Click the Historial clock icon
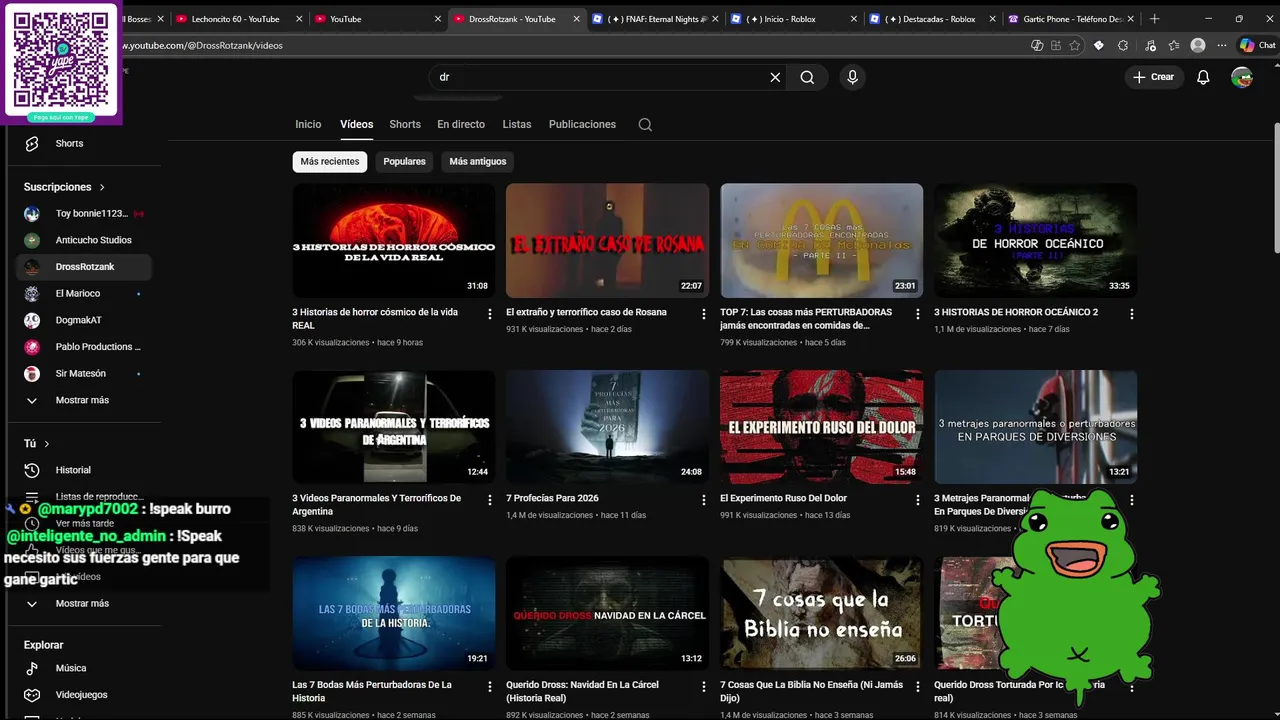Screen dimensions: 1280x720 (x=32, y=470)
